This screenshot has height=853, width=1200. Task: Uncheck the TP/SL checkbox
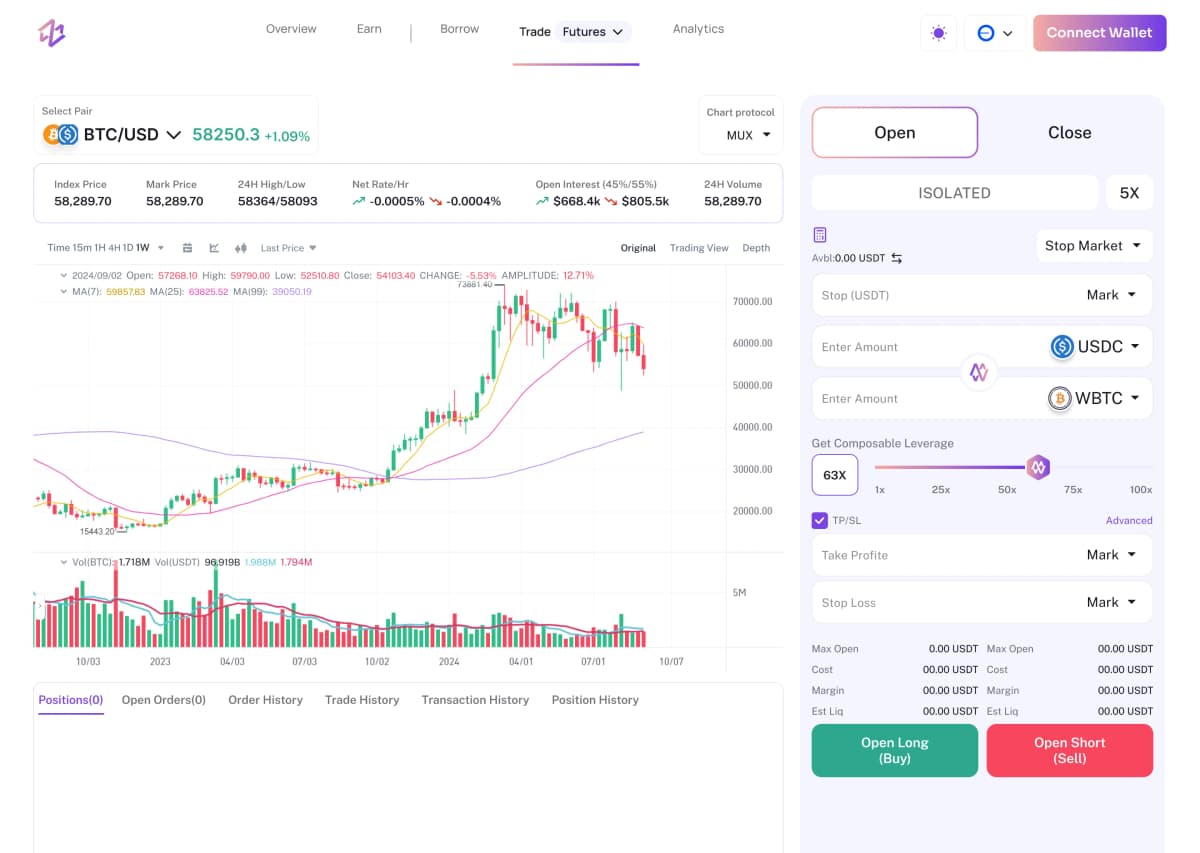pos(820,520)
